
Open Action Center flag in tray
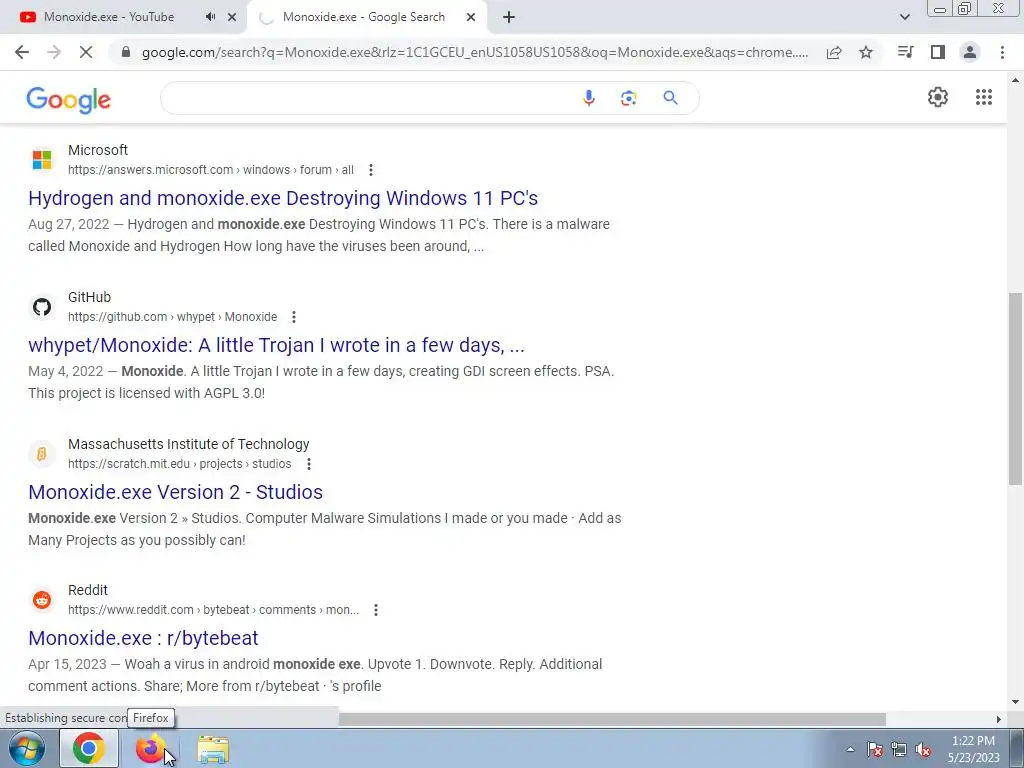coord(875,750)
